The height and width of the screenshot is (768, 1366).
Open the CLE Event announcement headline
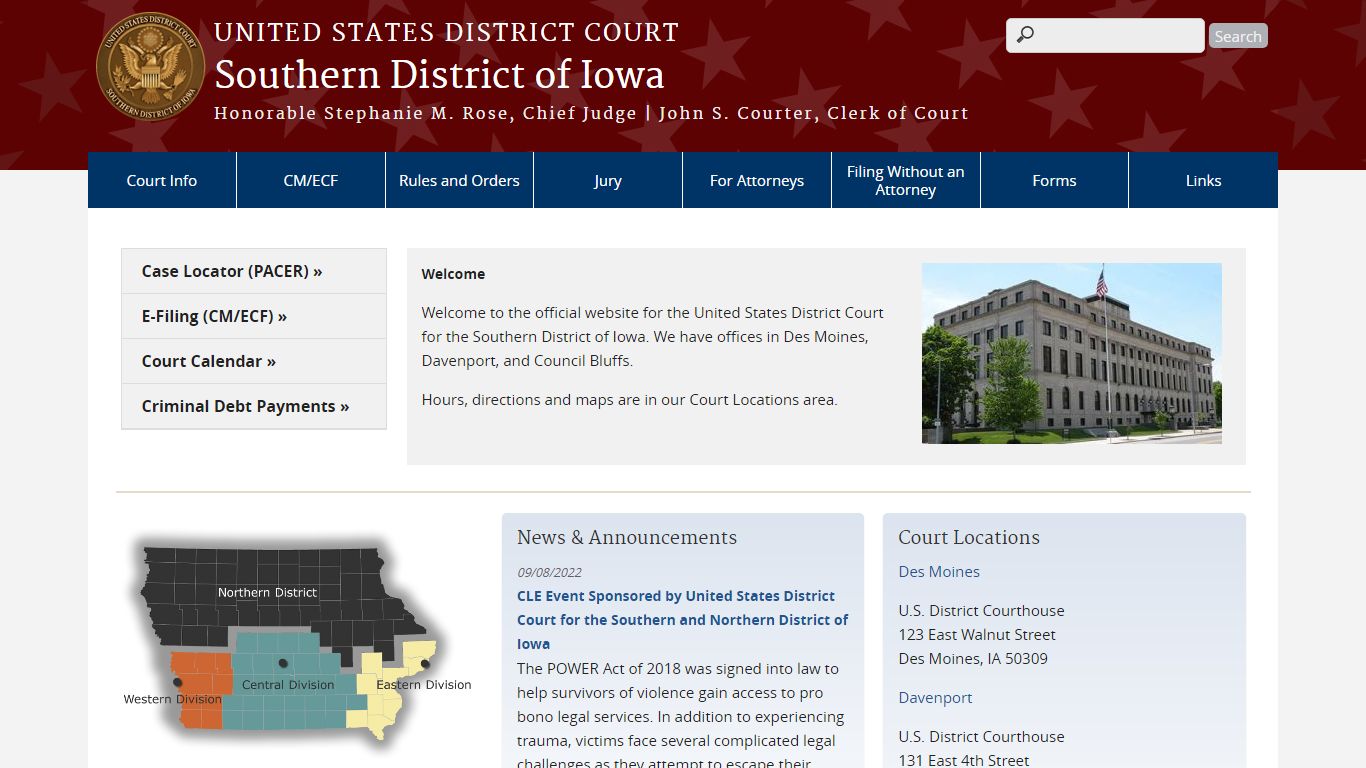pyautogui.click(x=682, y=620)
